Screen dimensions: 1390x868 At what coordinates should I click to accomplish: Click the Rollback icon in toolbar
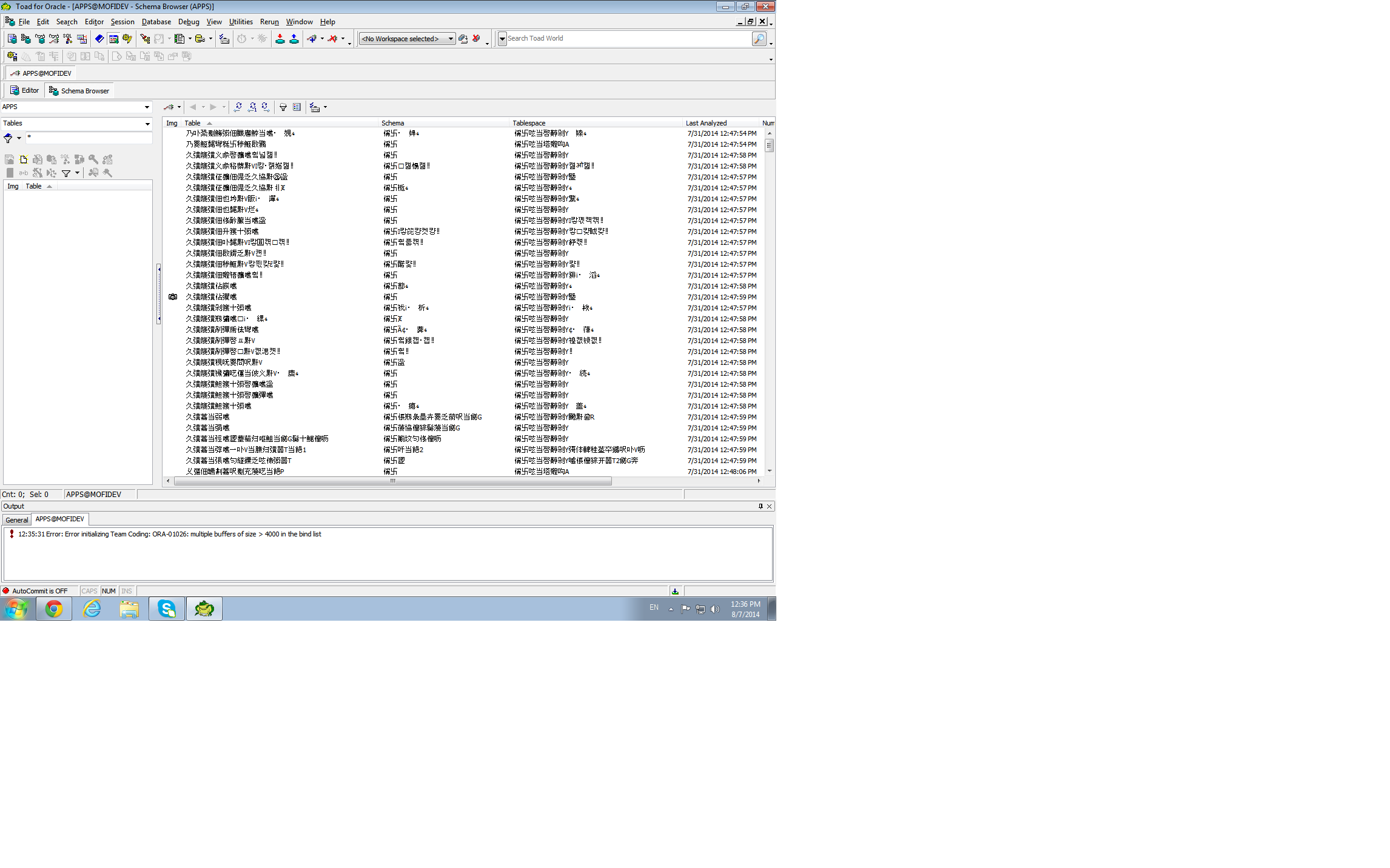(x=294, y=39)
